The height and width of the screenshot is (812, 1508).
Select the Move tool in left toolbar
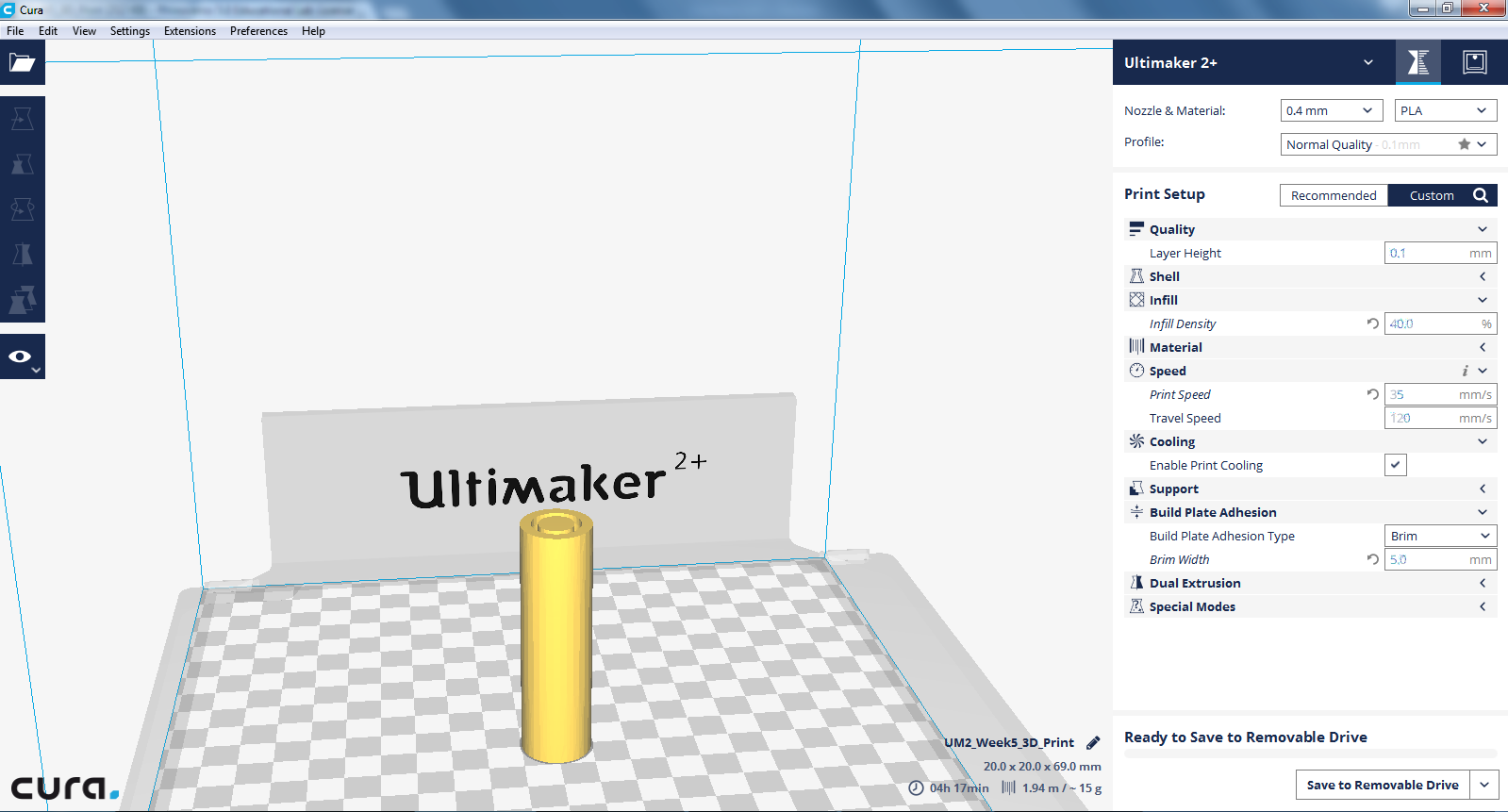[22, 119]
